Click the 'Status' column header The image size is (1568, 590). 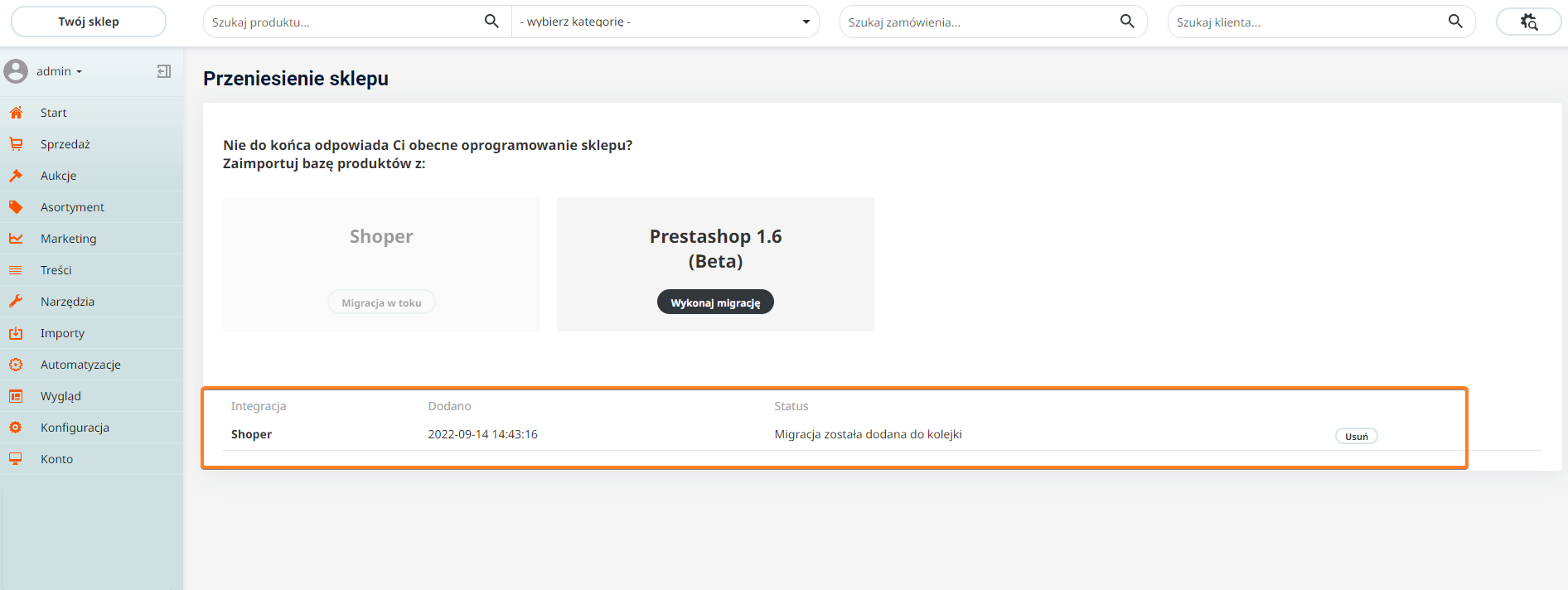(791, 406)
